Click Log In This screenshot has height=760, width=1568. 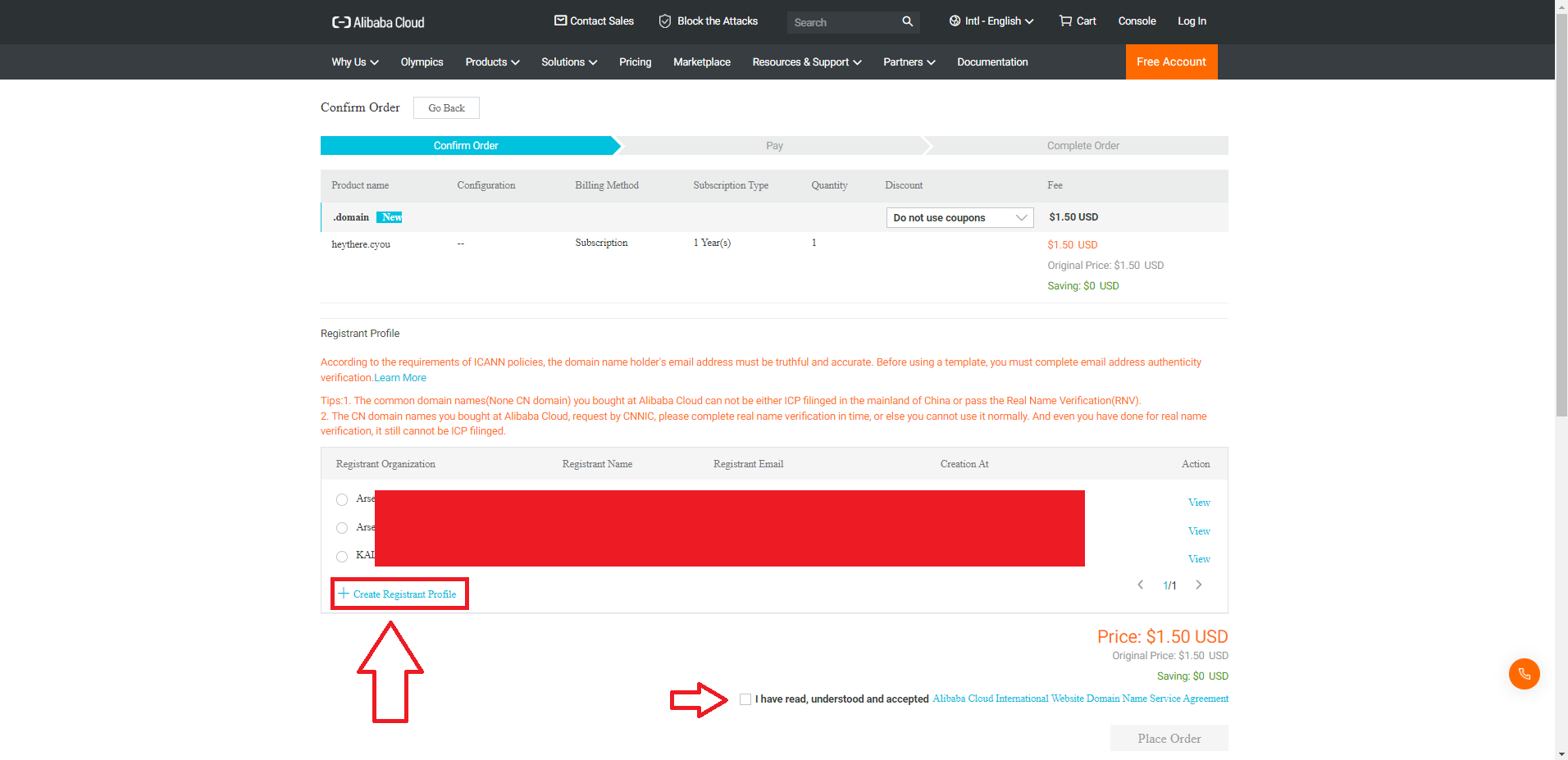(x=1192, y=21)
